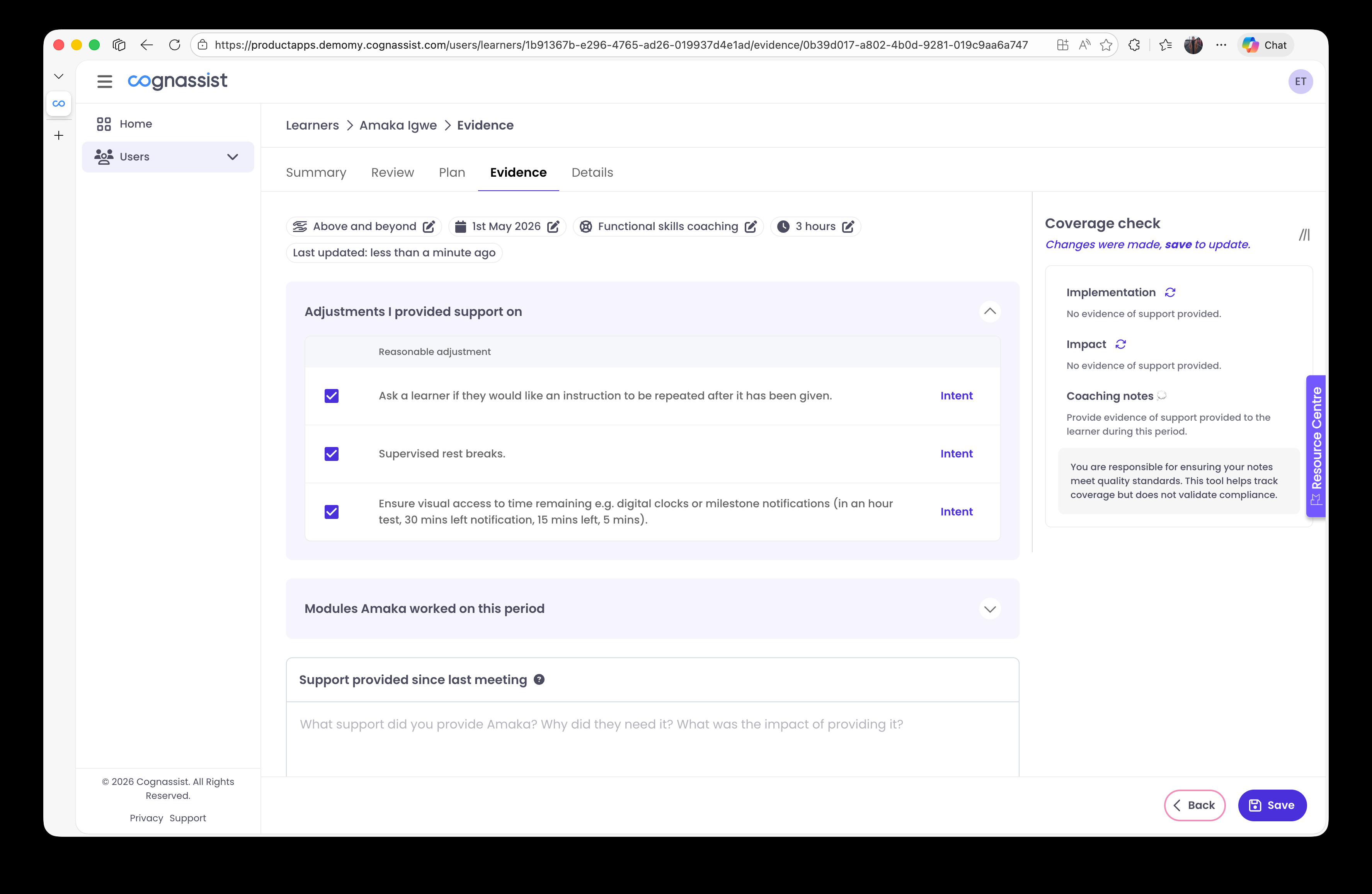1372x894 pixels.
Task: Edit the "Above and beyond" label with its pencil icon
Action: click(429, 226)
